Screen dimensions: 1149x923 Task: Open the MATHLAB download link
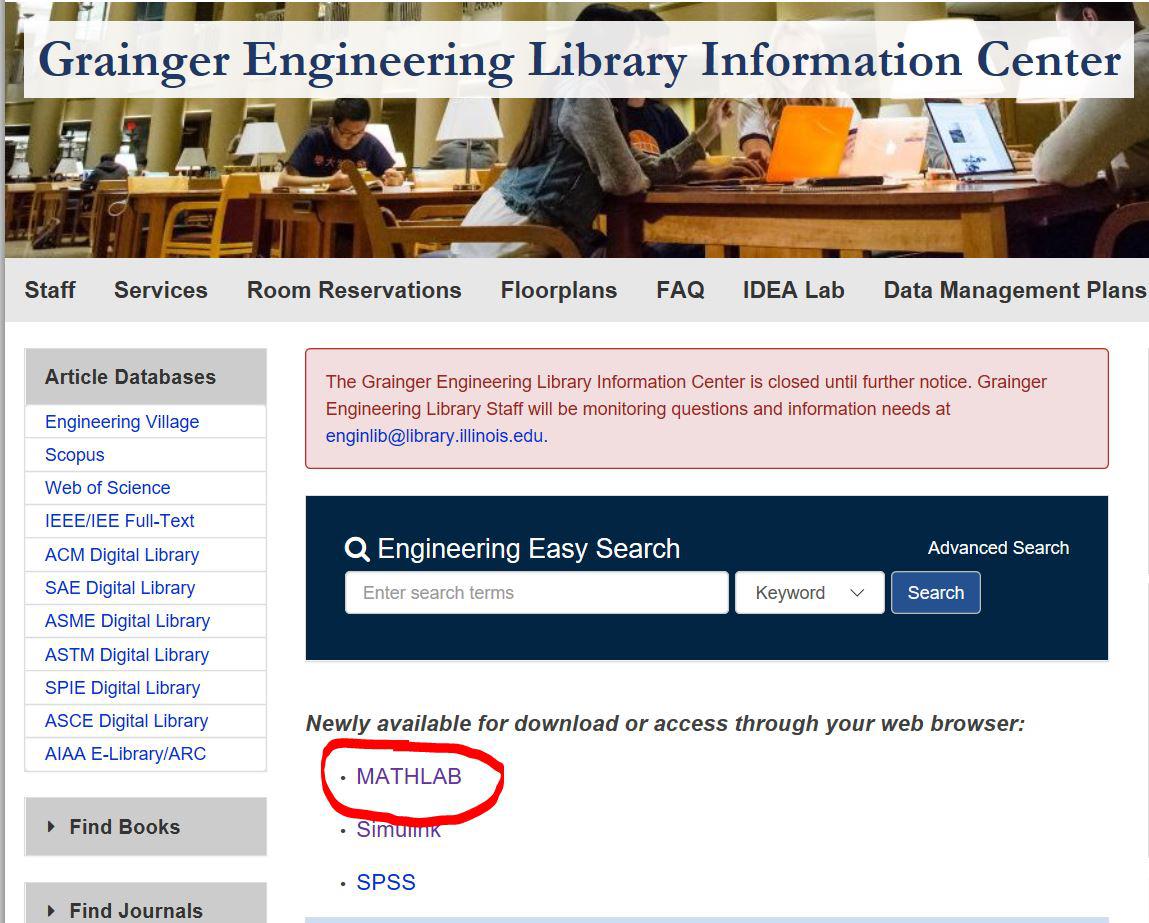pos(409,776)
